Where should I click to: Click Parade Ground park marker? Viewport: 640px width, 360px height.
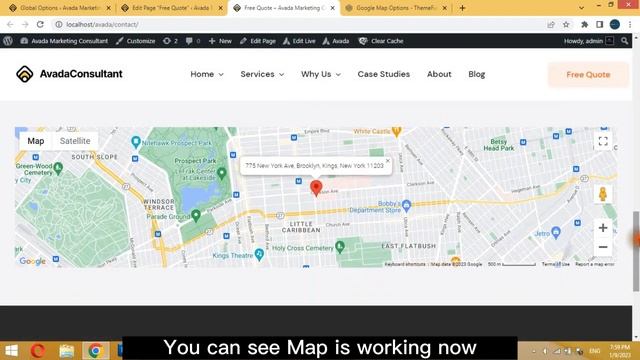[196, 215]
